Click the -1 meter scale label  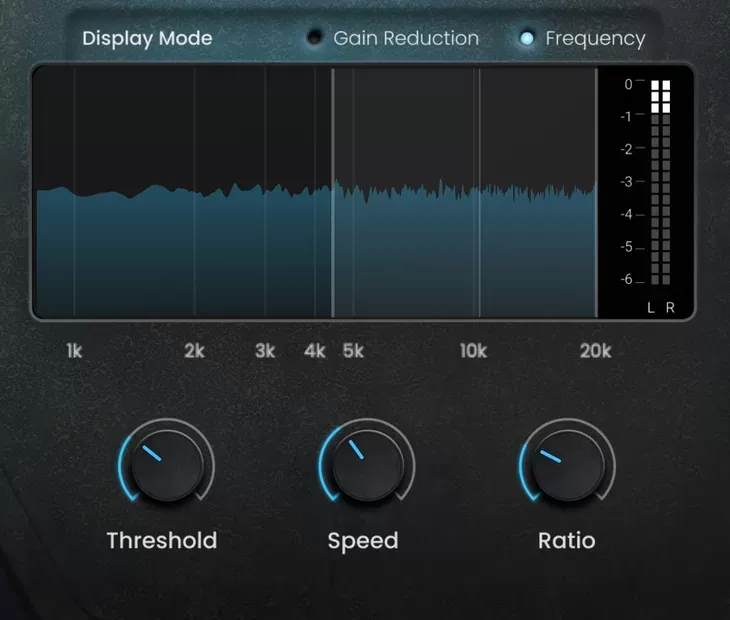coord(626,116)
